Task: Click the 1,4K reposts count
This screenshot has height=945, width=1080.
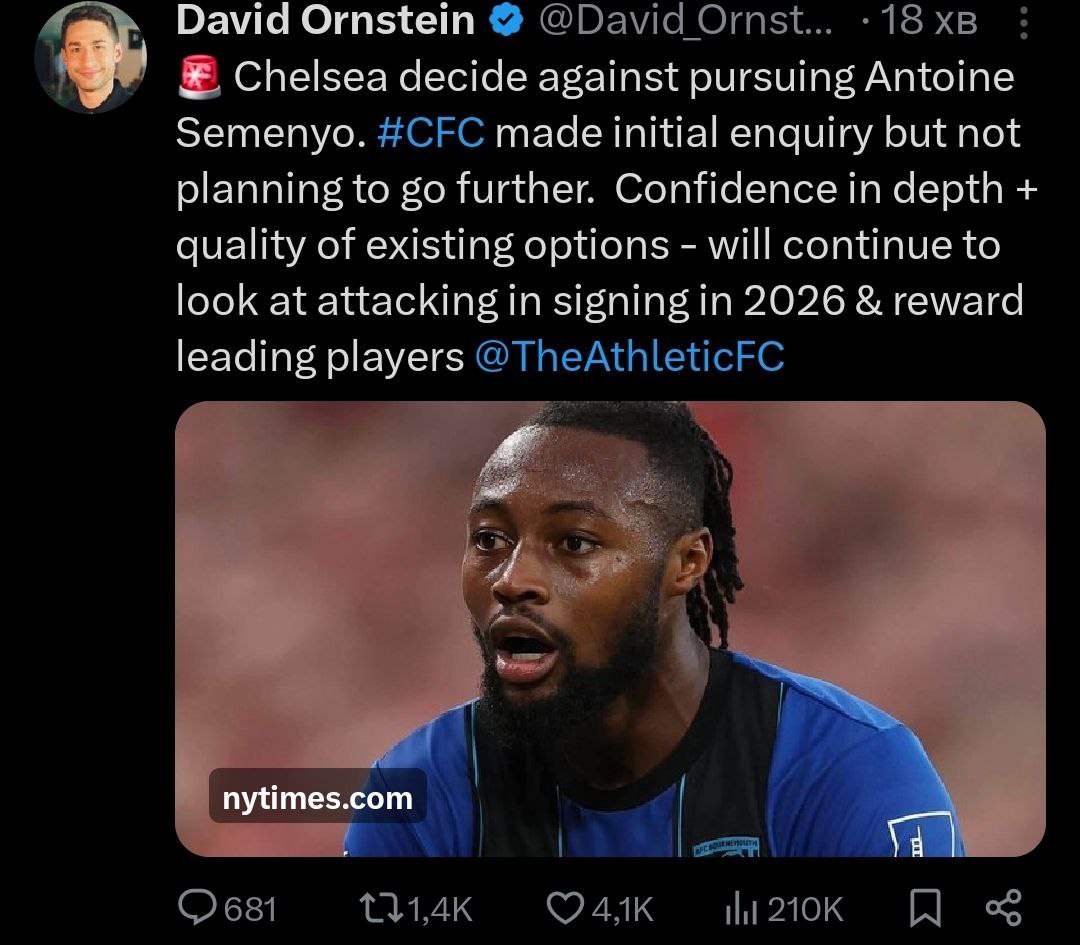Action: [440, 909]
